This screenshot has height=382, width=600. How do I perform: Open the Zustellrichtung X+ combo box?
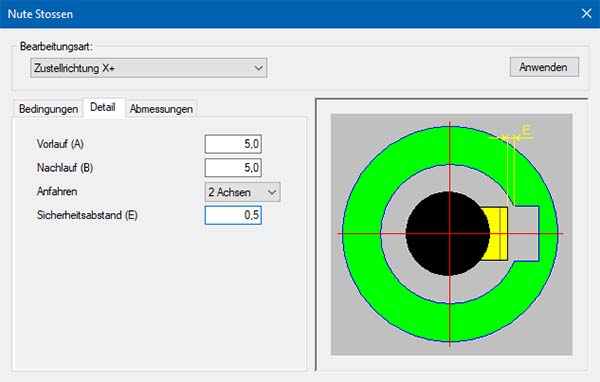pos(148,68)
